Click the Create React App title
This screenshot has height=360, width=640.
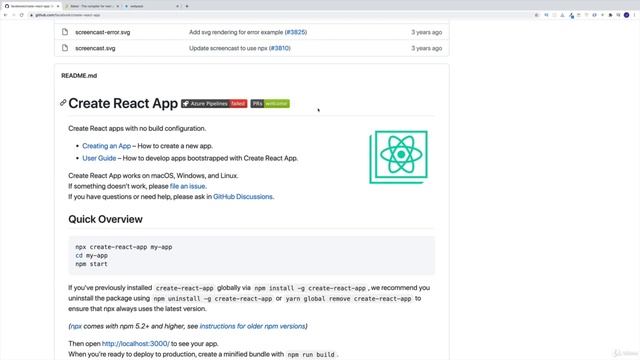click(123, 103)
